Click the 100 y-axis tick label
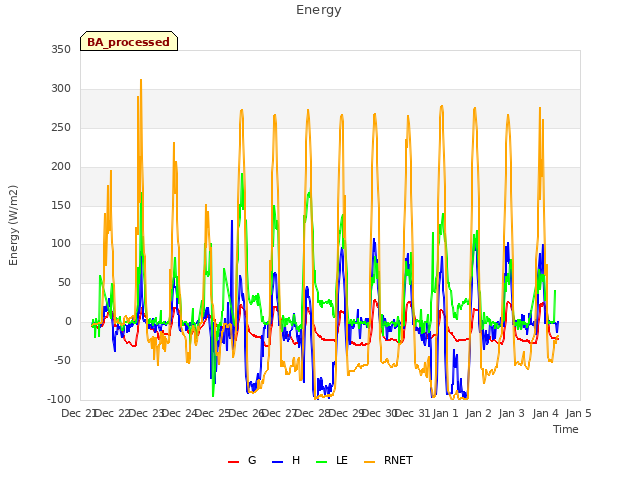 (61, 244)
